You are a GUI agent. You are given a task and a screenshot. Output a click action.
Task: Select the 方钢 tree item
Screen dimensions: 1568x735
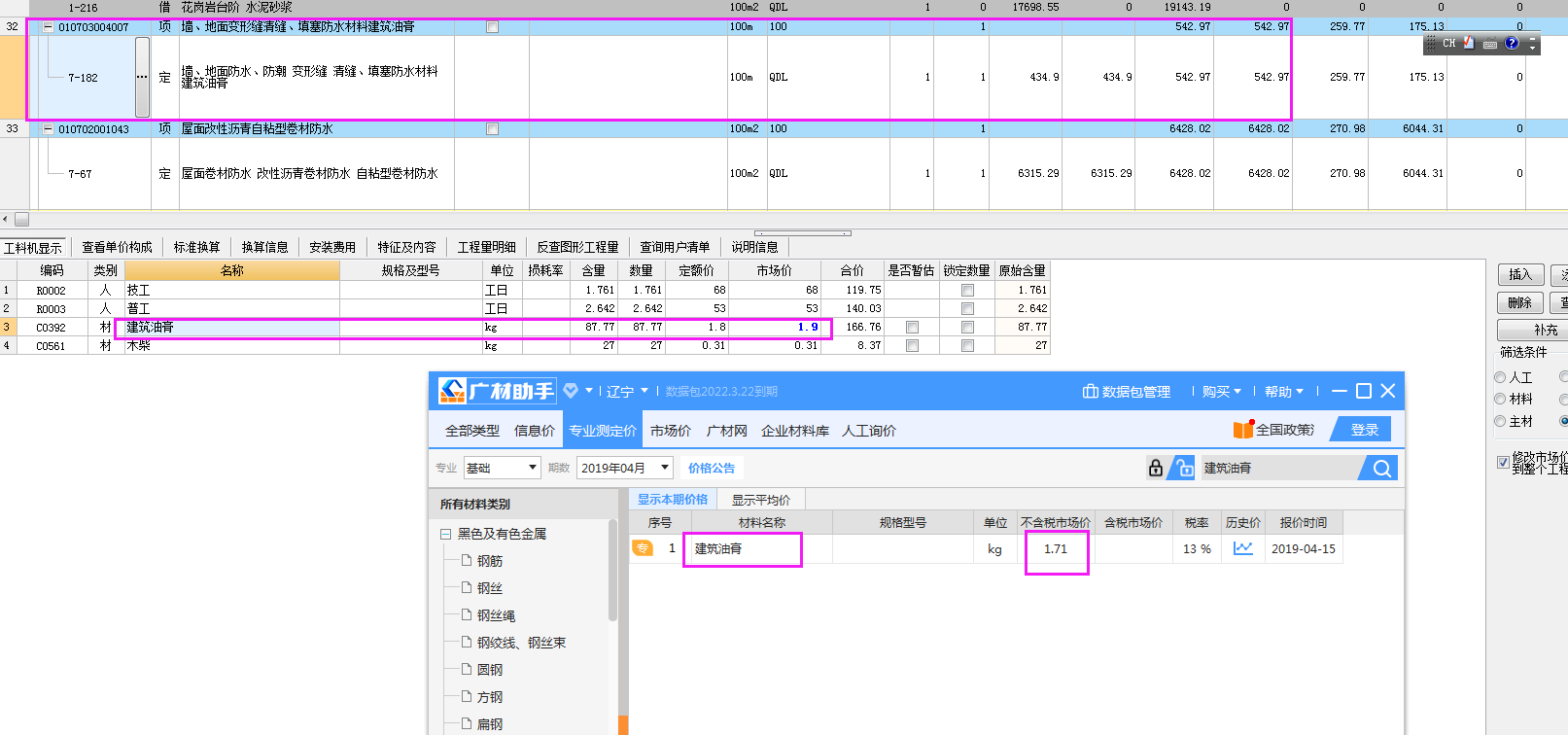click(490, 697)
